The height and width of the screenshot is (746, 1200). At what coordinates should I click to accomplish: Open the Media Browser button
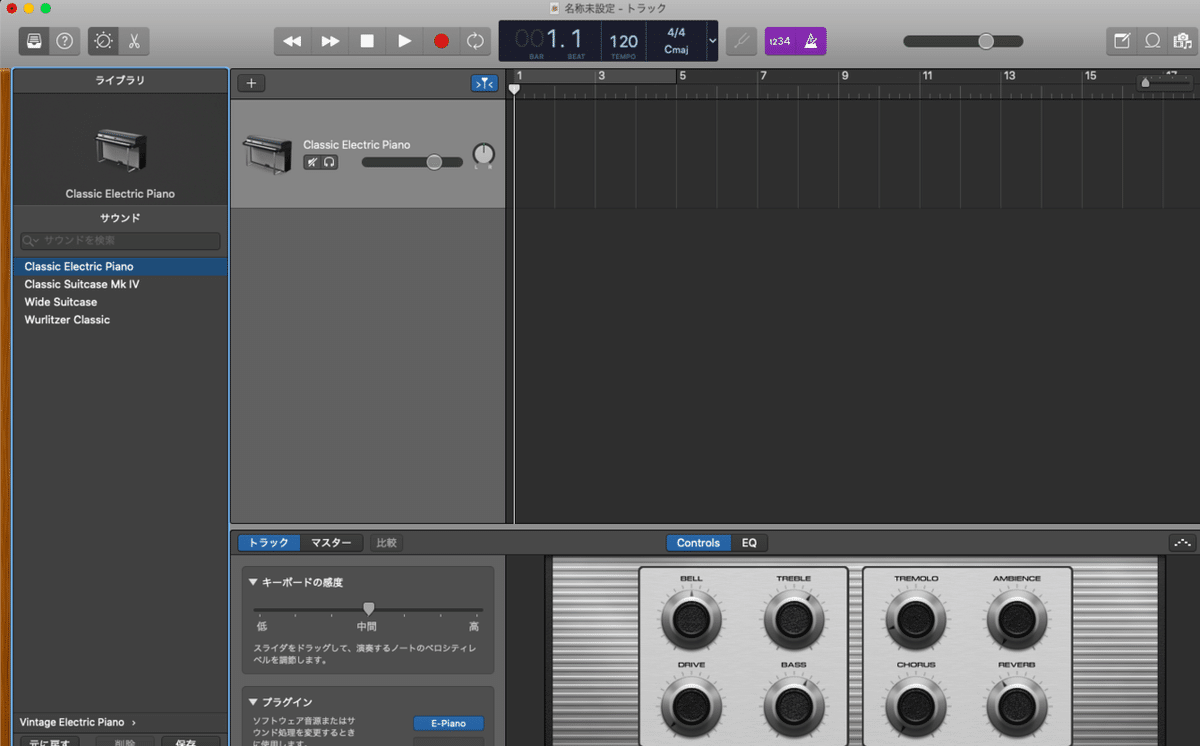point(1182,41)
